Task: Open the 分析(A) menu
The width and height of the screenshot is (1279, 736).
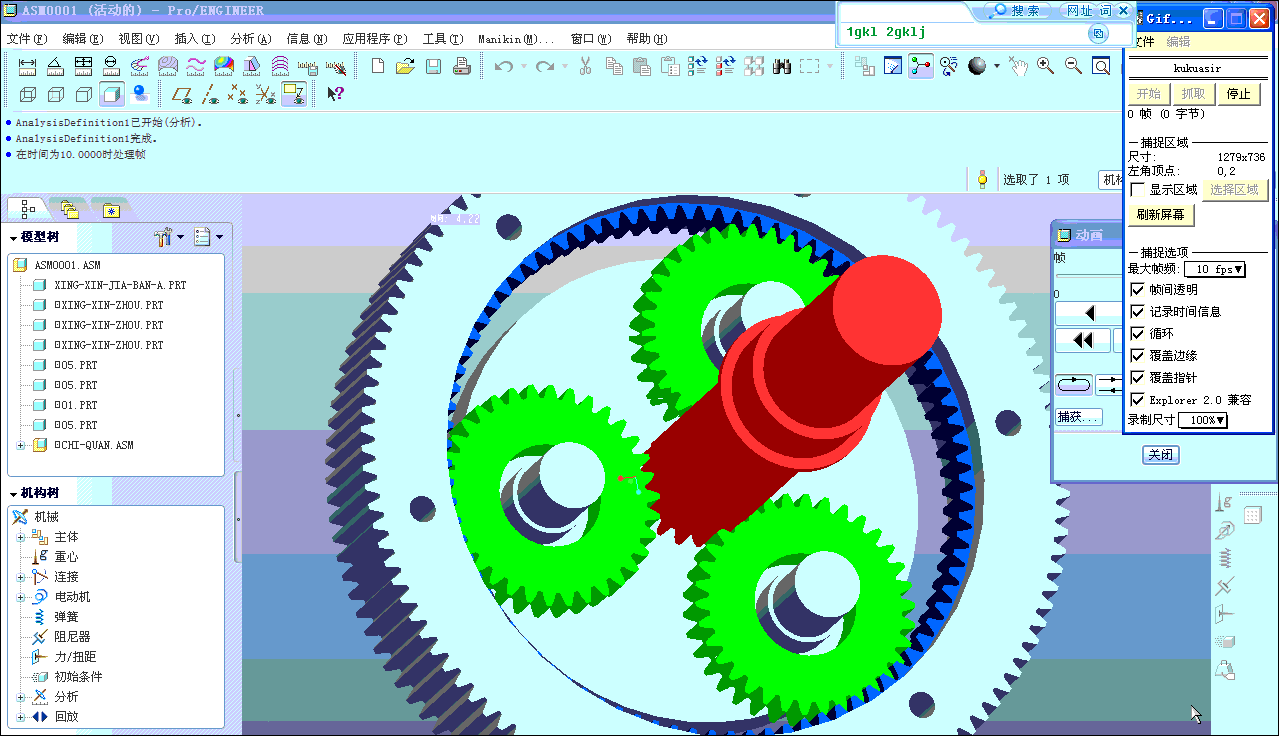Action: (x=251, y=39)
